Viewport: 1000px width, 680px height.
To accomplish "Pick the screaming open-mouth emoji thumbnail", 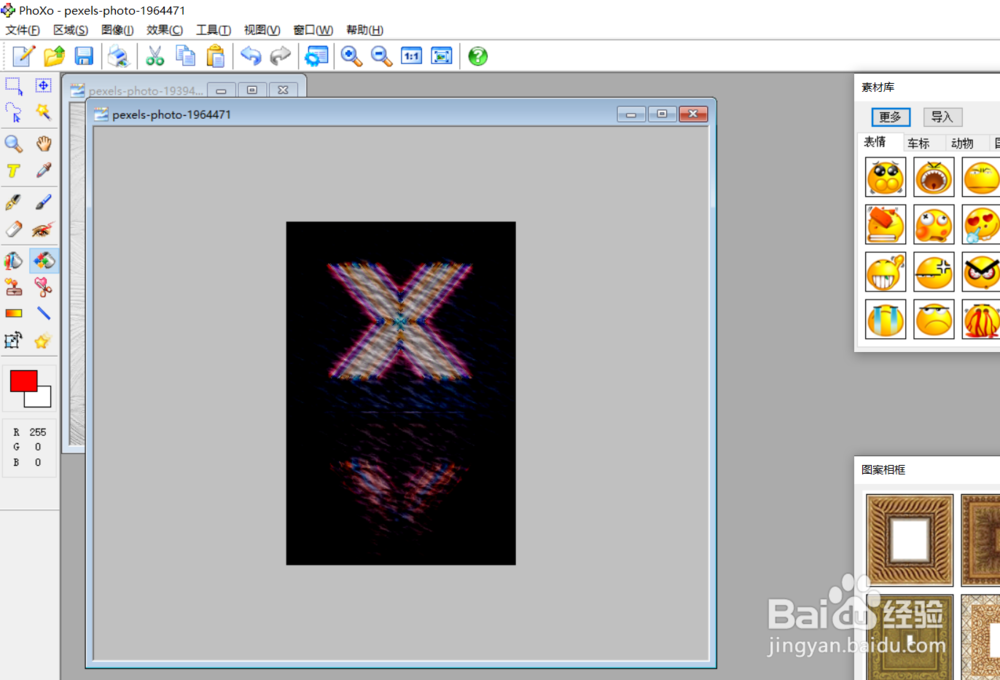I will coord(934,177).
